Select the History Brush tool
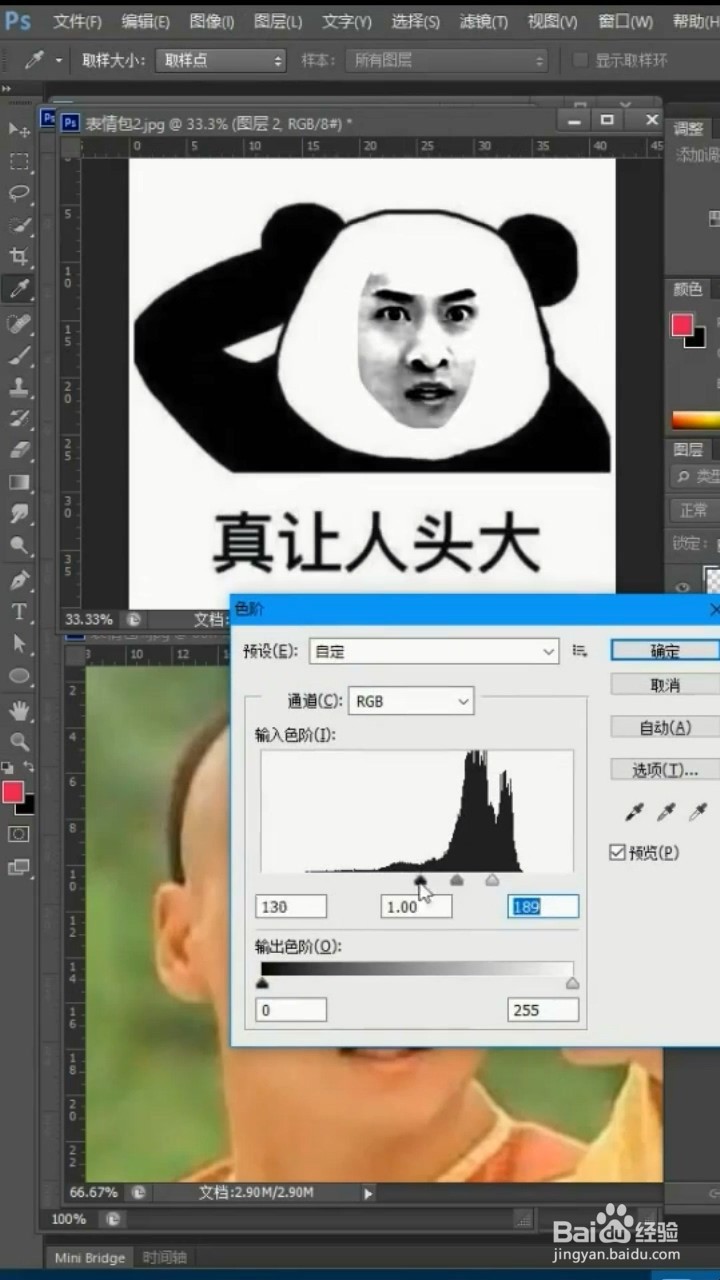 pyautogui.click(x=19, y=419)
